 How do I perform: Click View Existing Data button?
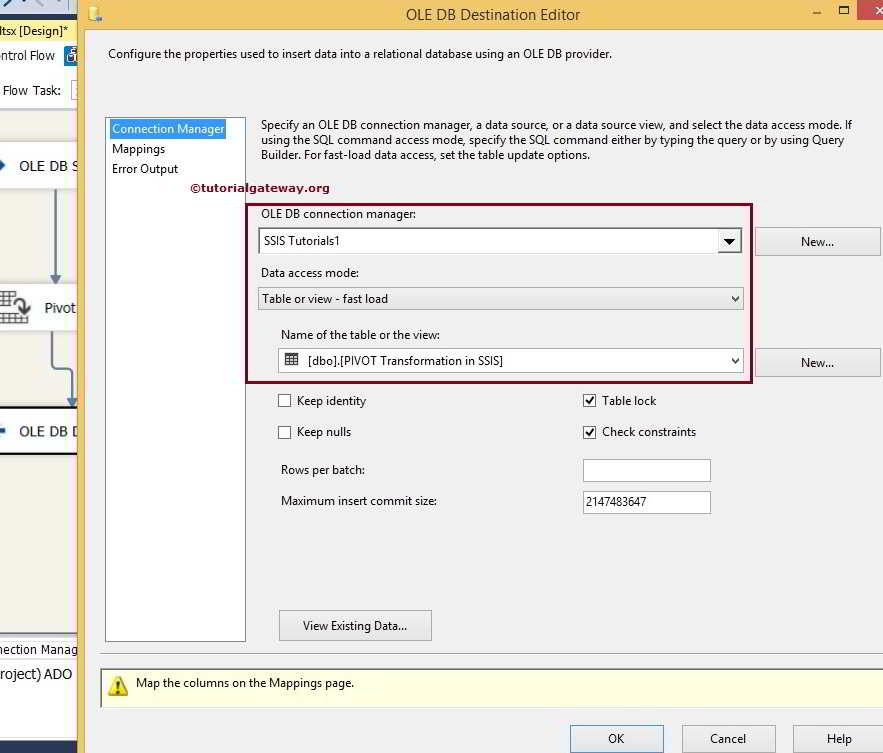(355, 626)
